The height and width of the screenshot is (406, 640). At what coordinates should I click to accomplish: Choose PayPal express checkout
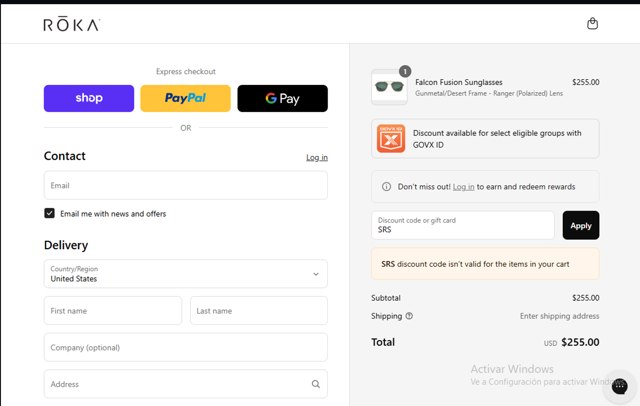(x=185, y=98)
